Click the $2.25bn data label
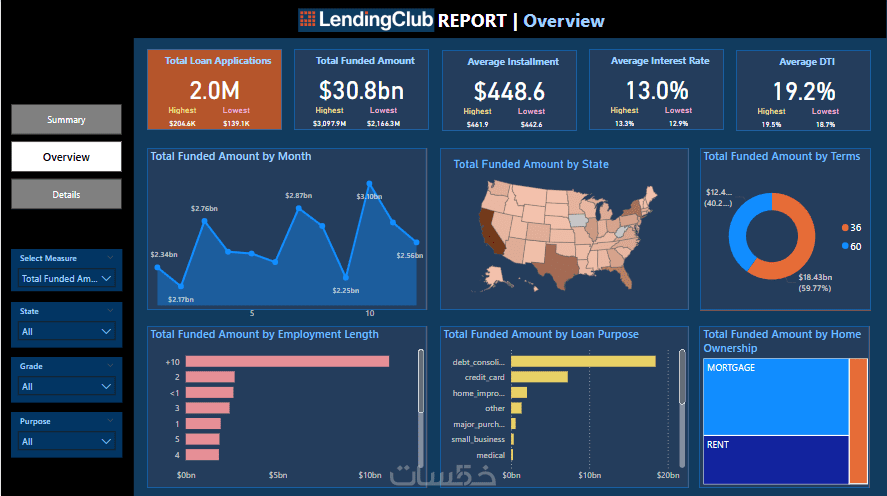The image size is (887, 496). (346, 291)
